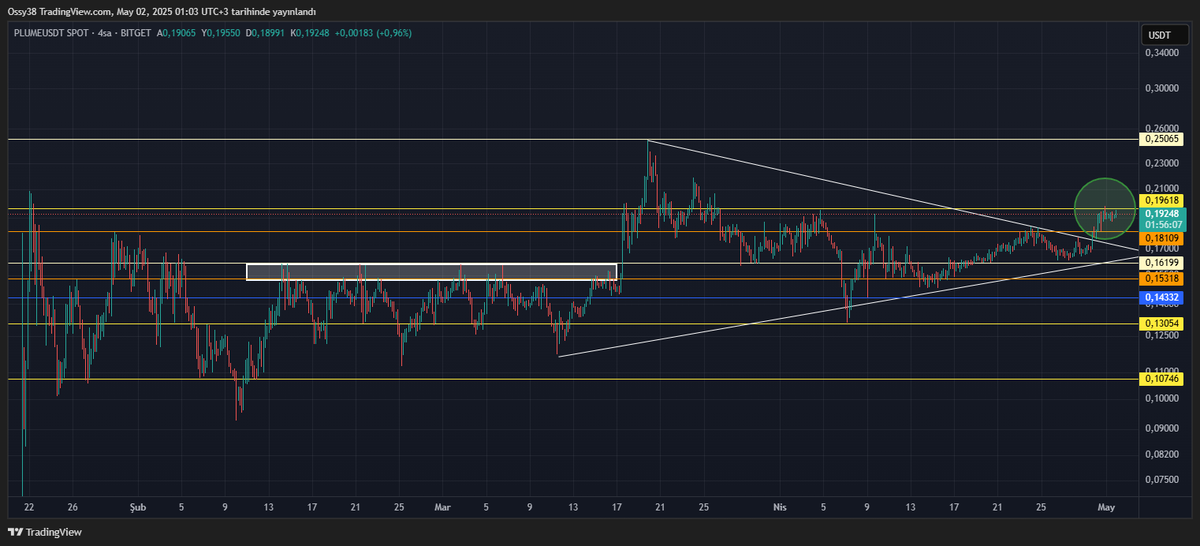Click the TradingView logo at bottom left
This screenshot has height=546, width=1200.
[x=45, y=532]
